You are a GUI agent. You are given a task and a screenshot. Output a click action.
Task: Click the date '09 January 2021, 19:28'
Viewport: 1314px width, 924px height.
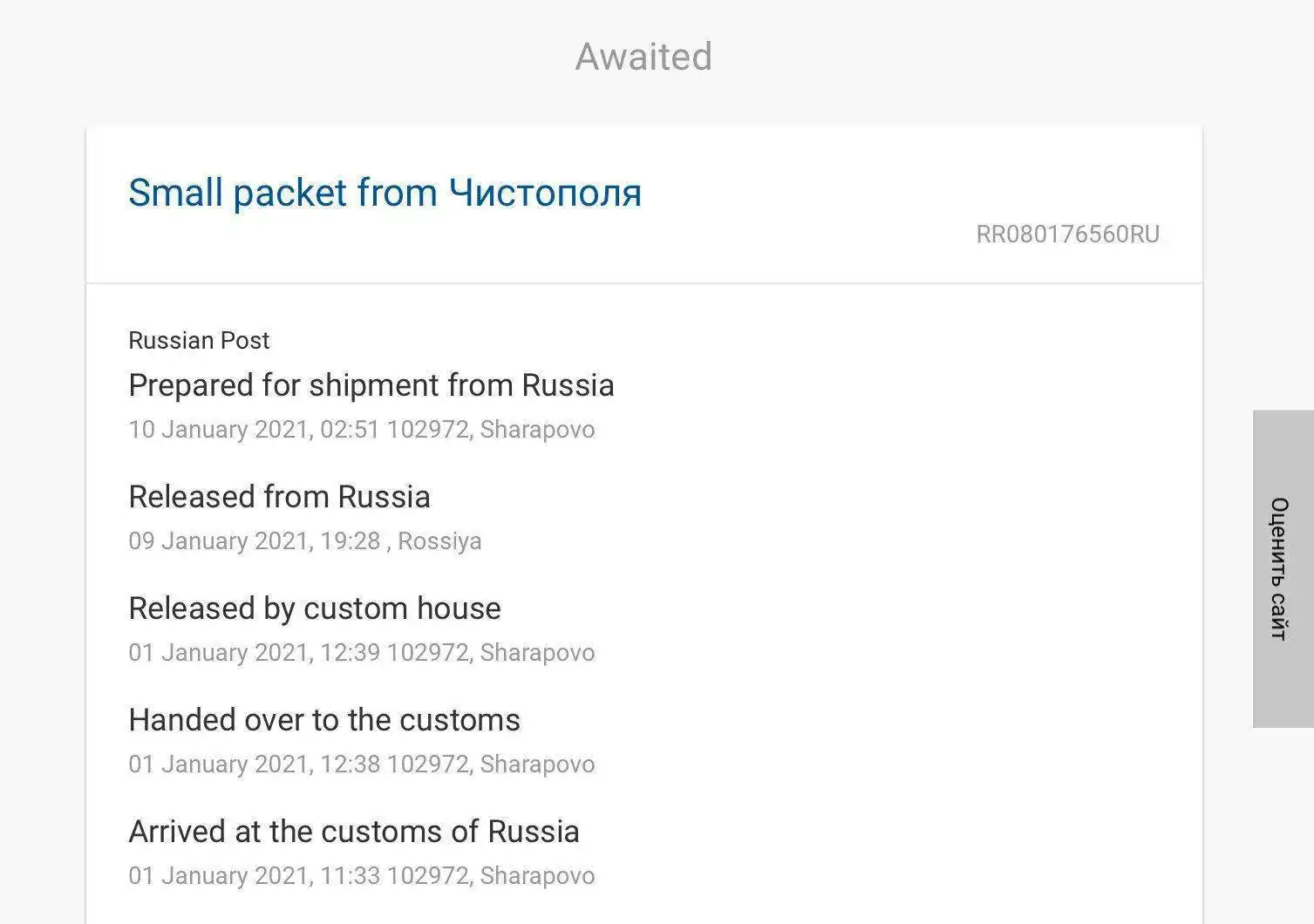point(254,541)
